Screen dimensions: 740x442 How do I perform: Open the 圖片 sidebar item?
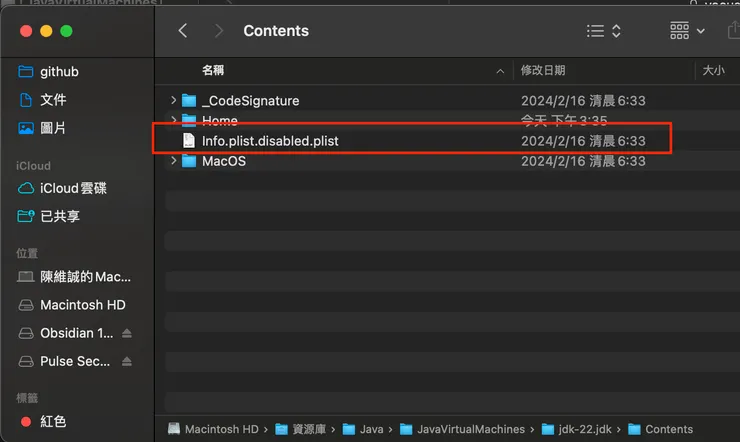(x=53, y=128)
